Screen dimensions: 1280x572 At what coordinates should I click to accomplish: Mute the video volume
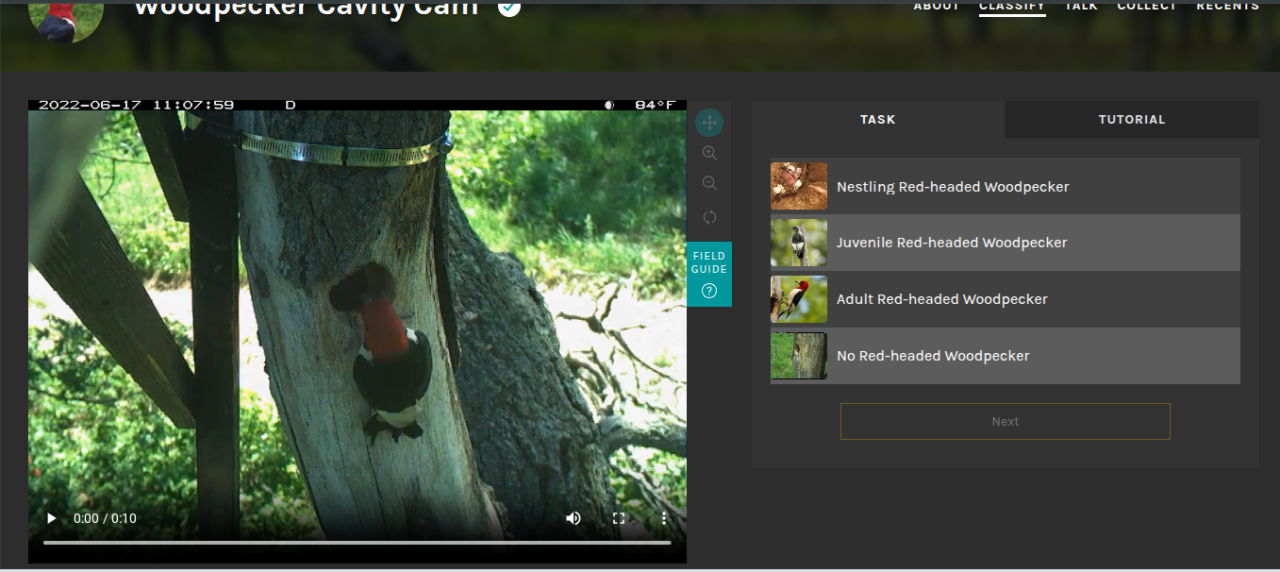click(x=573, y=518)
